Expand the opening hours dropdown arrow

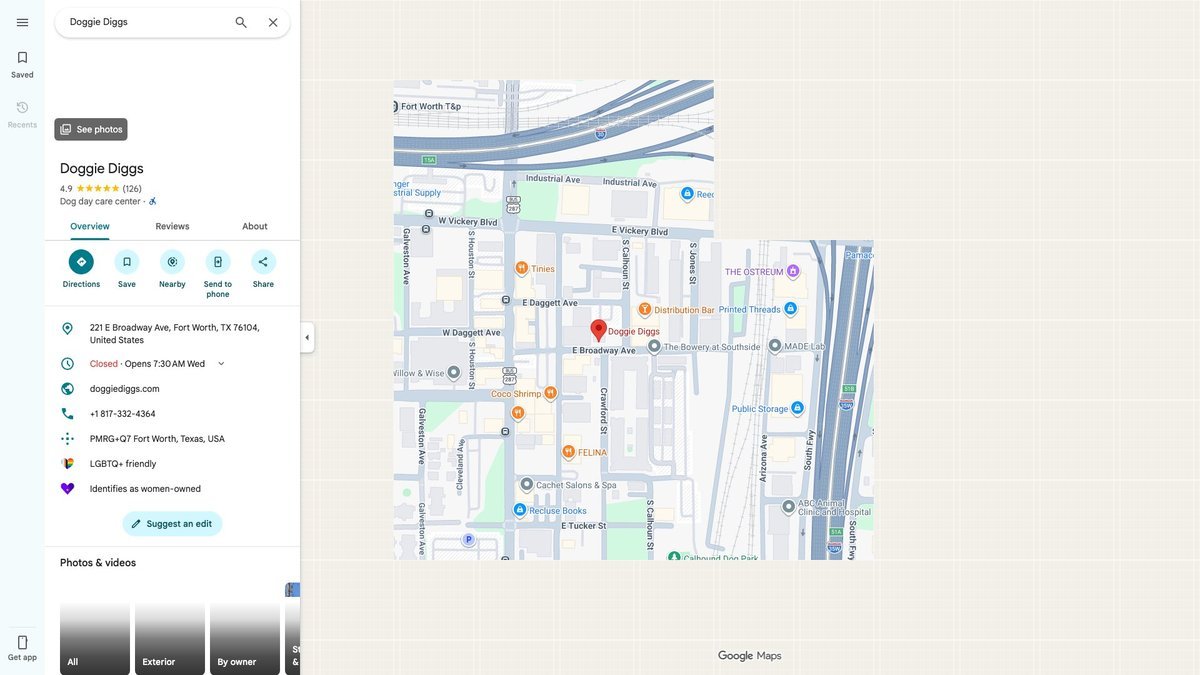221,364
